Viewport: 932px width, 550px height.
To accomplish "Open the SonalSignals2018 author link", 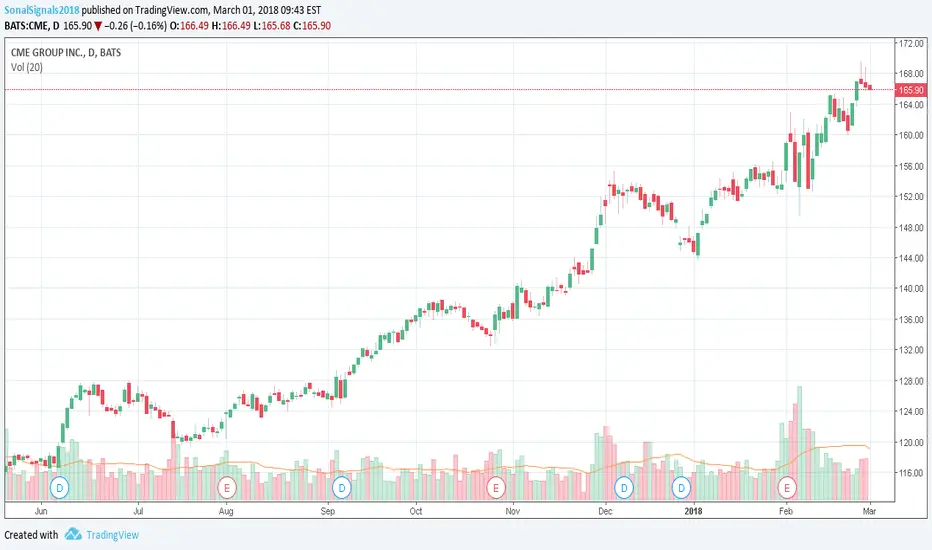I will 42,10.
